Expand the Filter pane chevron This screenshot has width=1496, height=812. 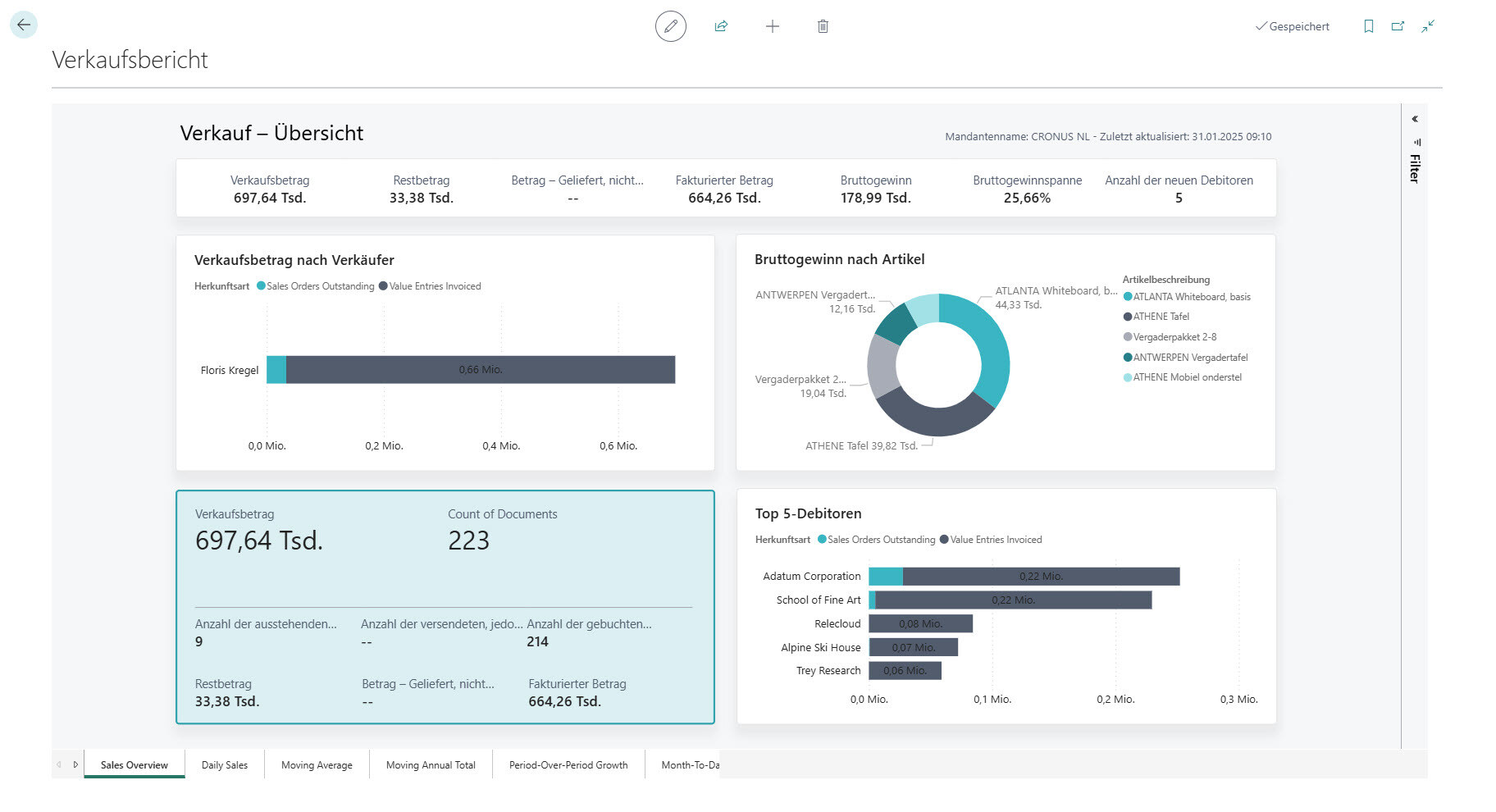pos(1415,119)
